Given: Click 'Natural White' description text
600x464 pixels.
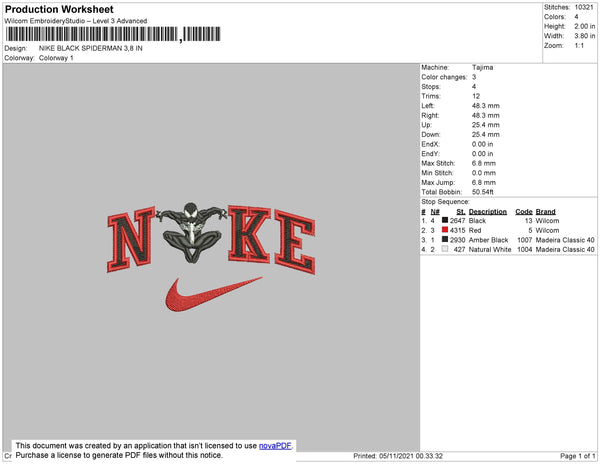Looking at the screenshot, I should (490, 249).
